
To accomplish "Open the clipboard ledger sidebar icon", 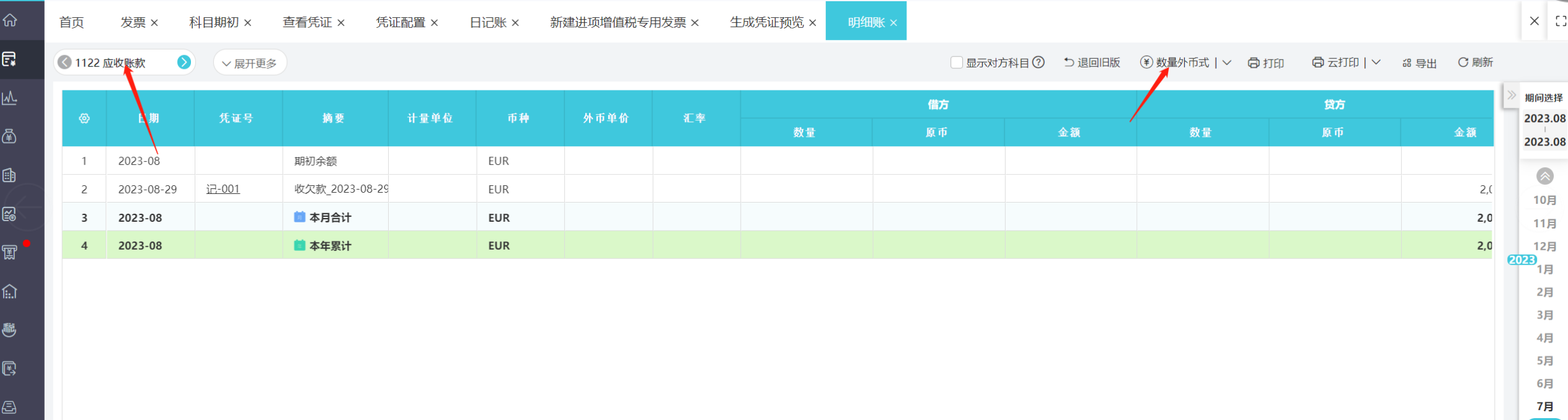I will point(10,175).
